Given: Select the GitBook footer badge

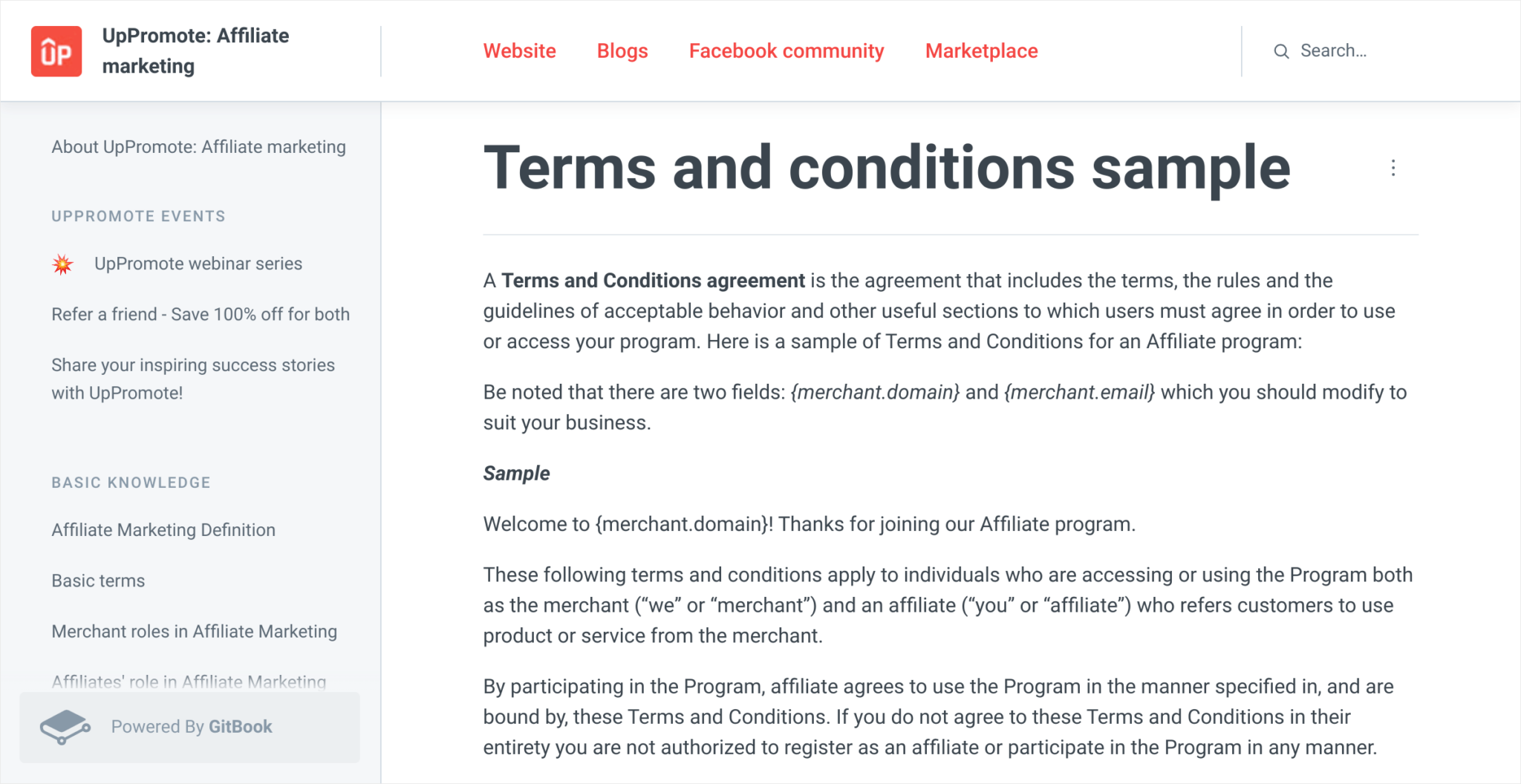Looking at the screenshot, I should [x=190, y=727].
